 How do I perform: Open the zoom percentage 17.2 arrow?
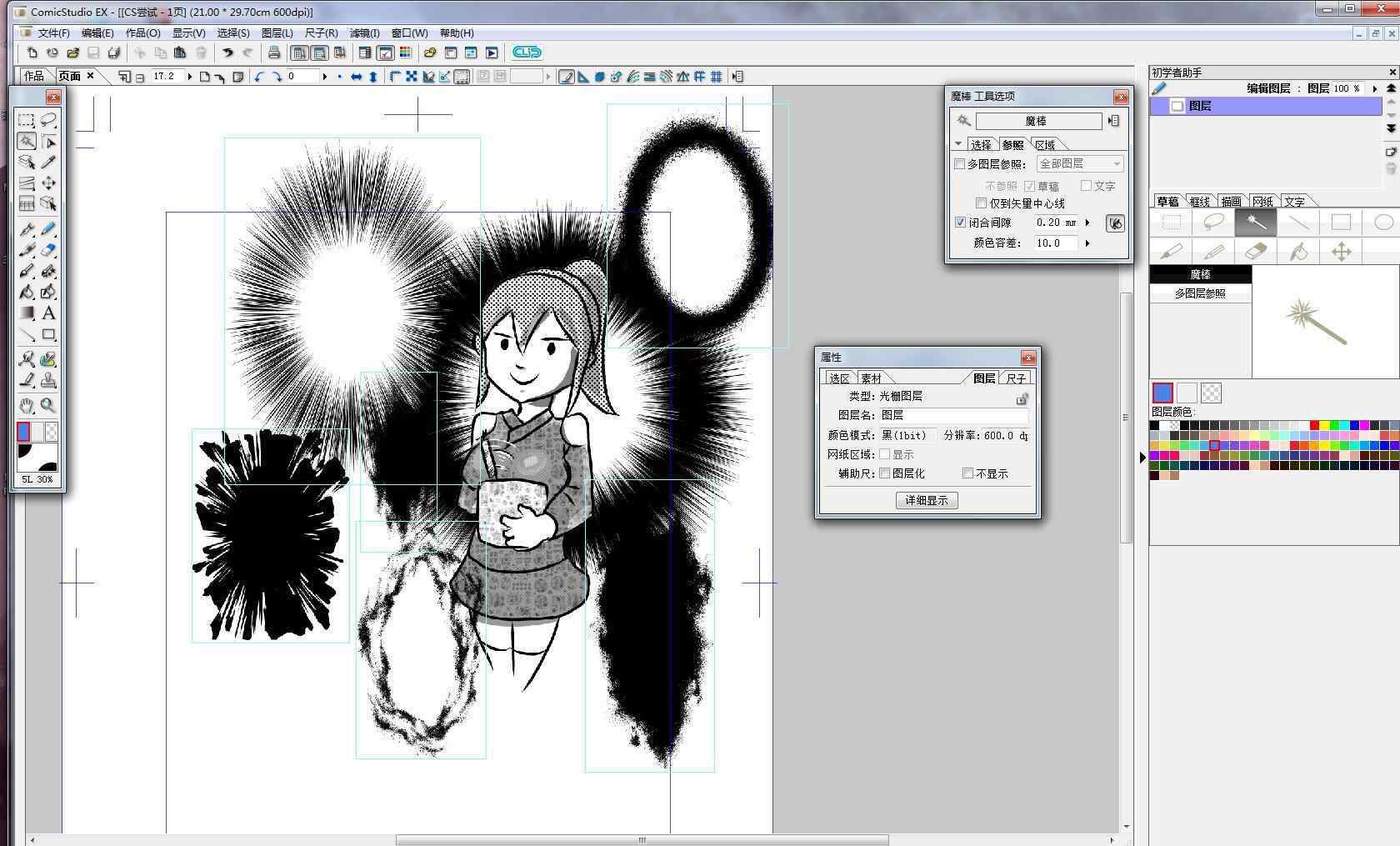tap(190, 77)
